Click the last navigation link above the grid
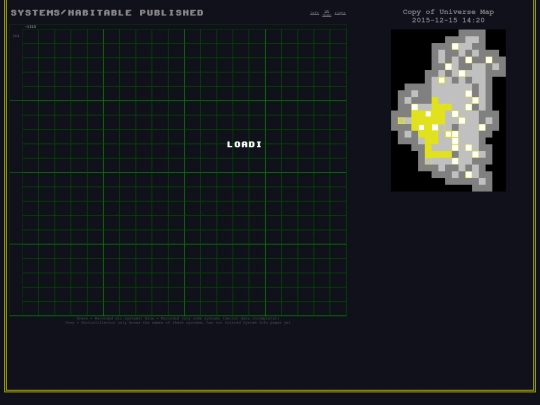Screen dimensions: 540x405 [x=340, y=13]
